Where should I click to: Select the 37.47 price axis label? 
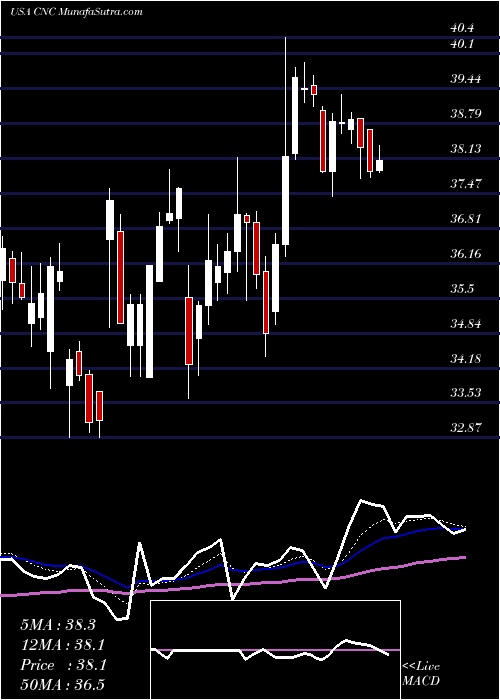pos(466,183)
